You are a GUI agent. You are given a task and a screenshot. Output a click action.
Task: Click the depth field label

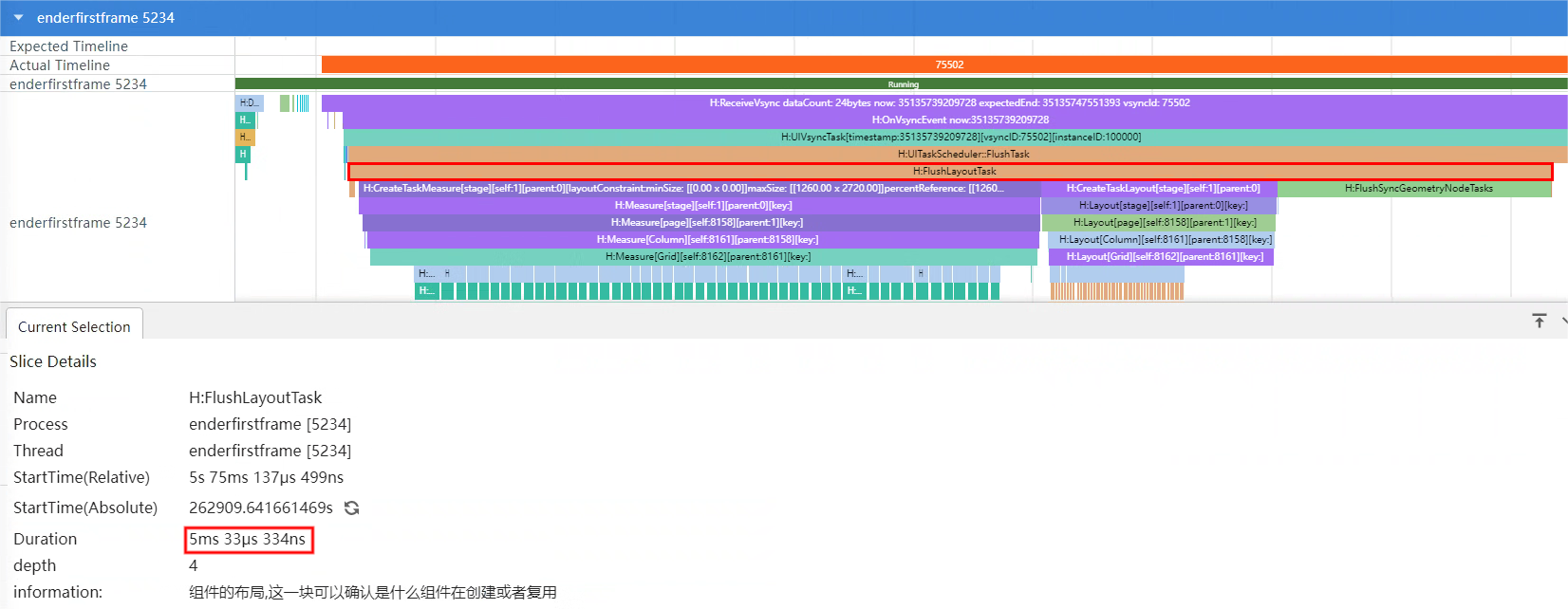tap(34, 565)
